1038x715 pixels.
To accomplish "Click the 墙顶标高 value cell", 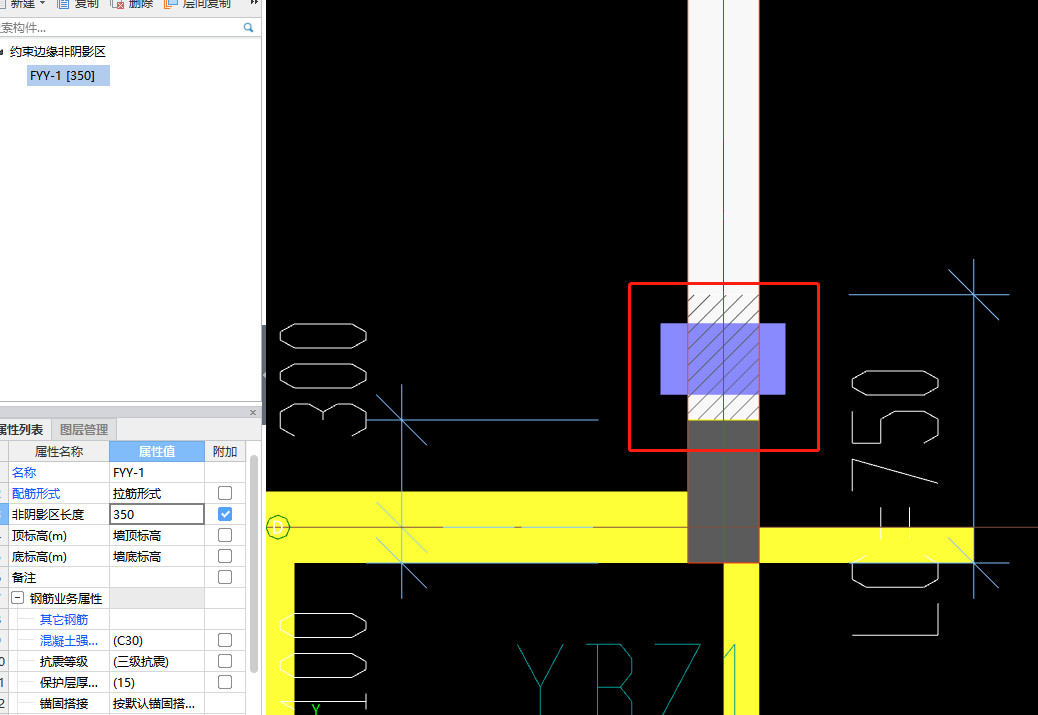I will [x=157, y=535].
